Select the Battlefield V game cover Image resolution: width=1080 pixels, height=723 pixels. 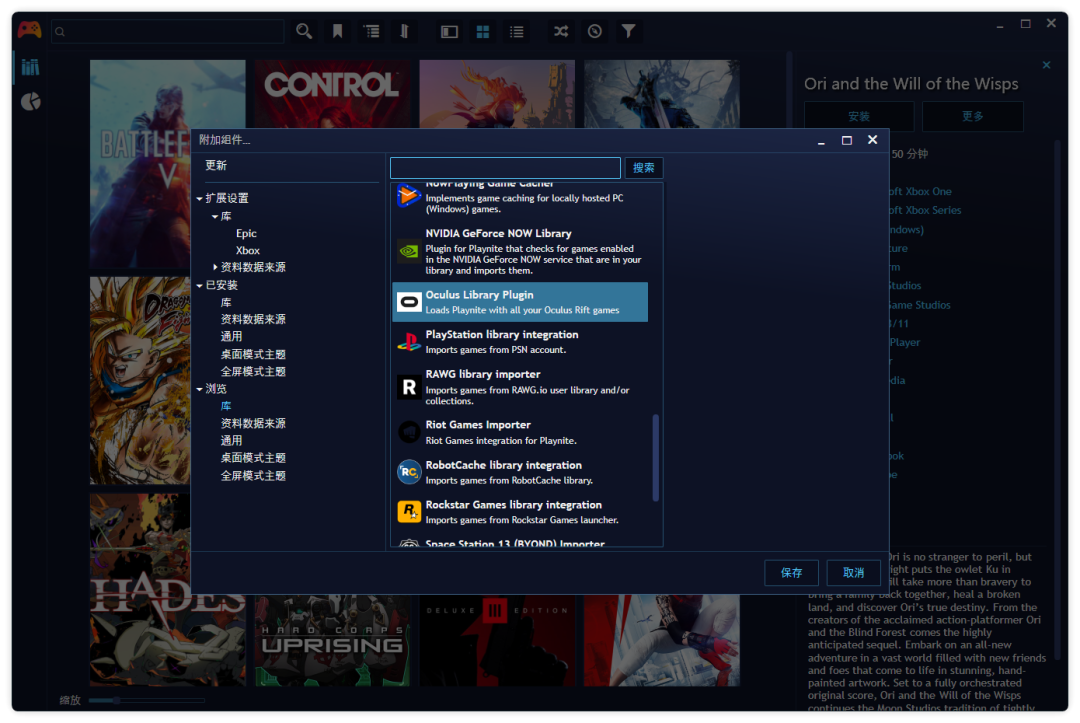141,164
